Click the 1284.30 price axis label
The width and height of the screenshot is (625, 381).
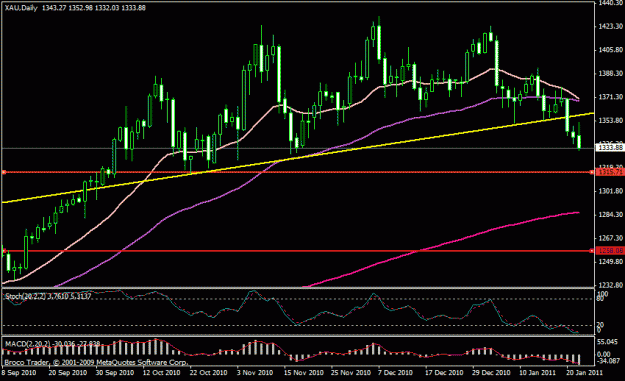click(x=610, y=215)
